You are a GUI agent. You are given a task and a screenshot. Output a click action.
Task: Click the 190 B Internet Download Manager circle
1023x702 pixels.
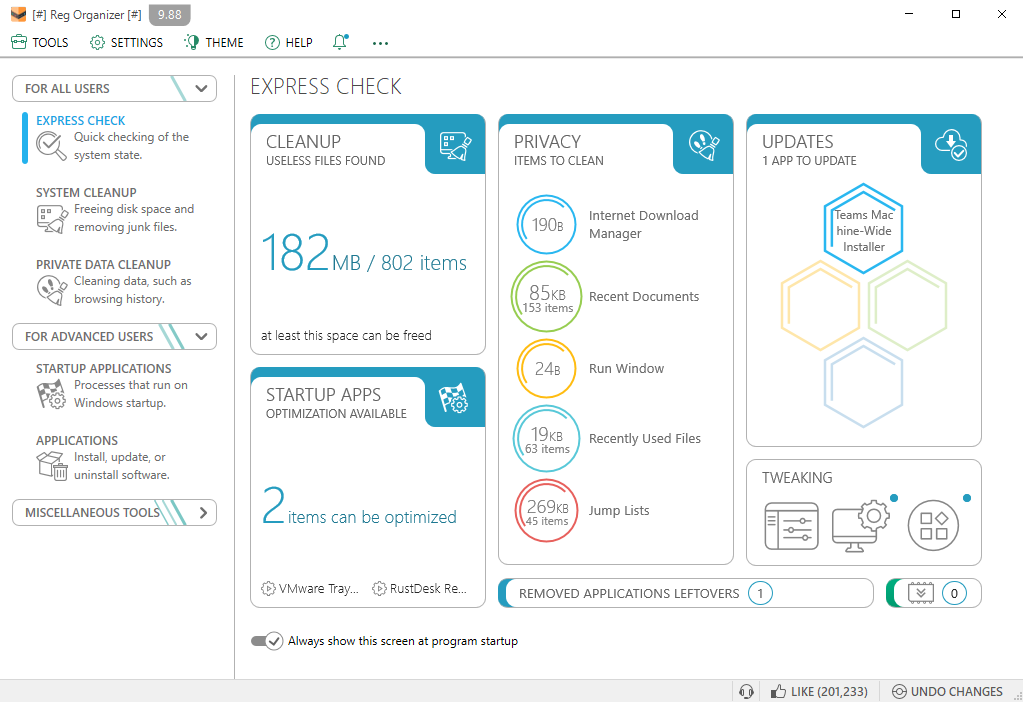pyautogui.click(x=547, y=224)
